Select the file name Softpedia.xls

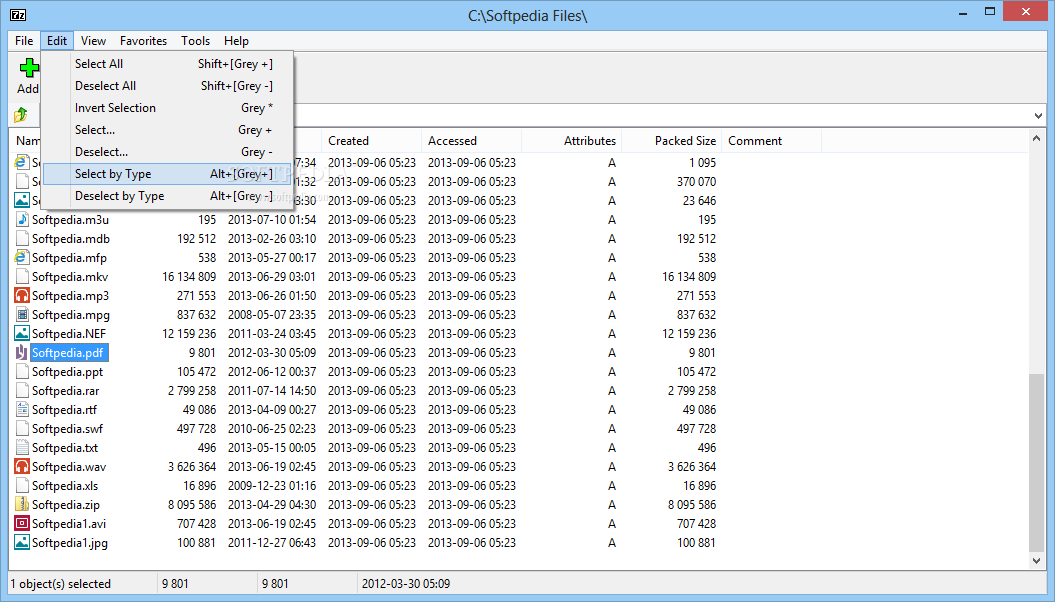point(65,485)
